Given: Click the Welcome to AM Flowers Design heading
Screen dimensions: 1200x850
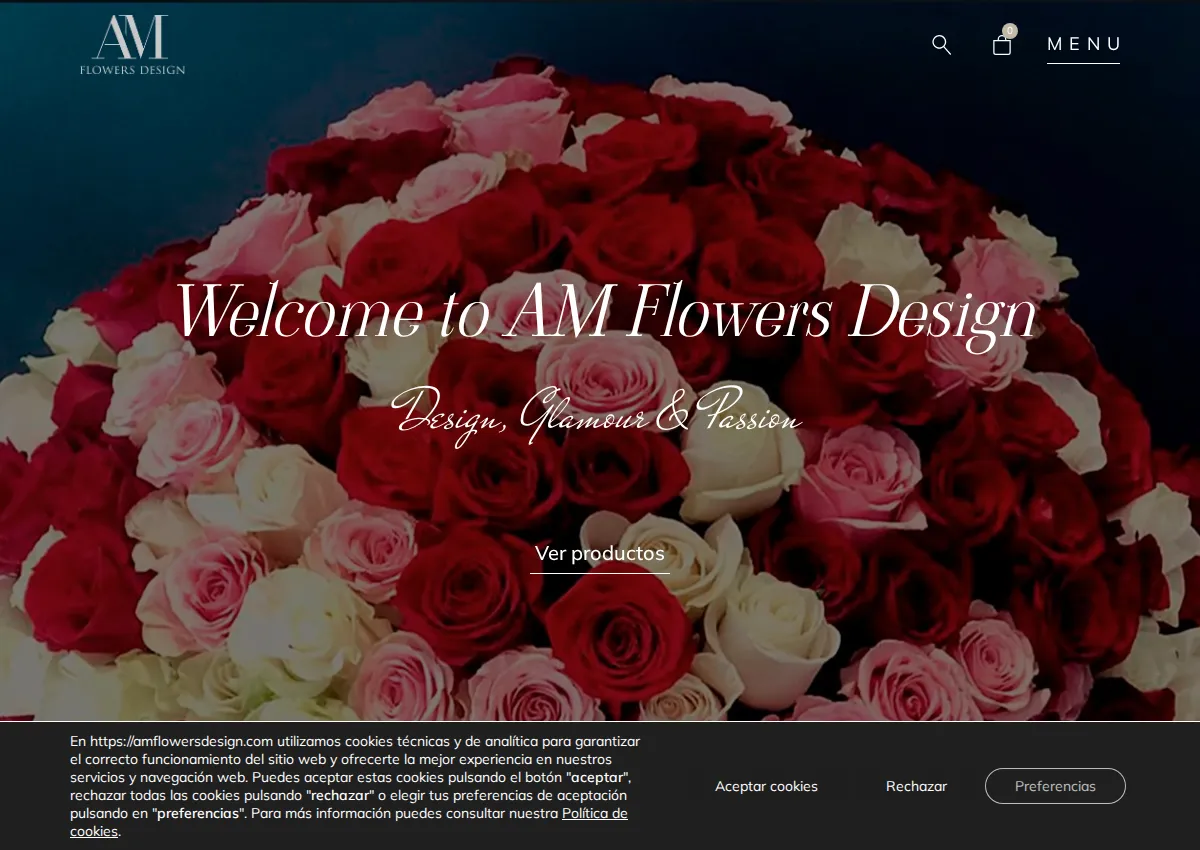Looking at the screenshot, I should click(x=606, y=312).
